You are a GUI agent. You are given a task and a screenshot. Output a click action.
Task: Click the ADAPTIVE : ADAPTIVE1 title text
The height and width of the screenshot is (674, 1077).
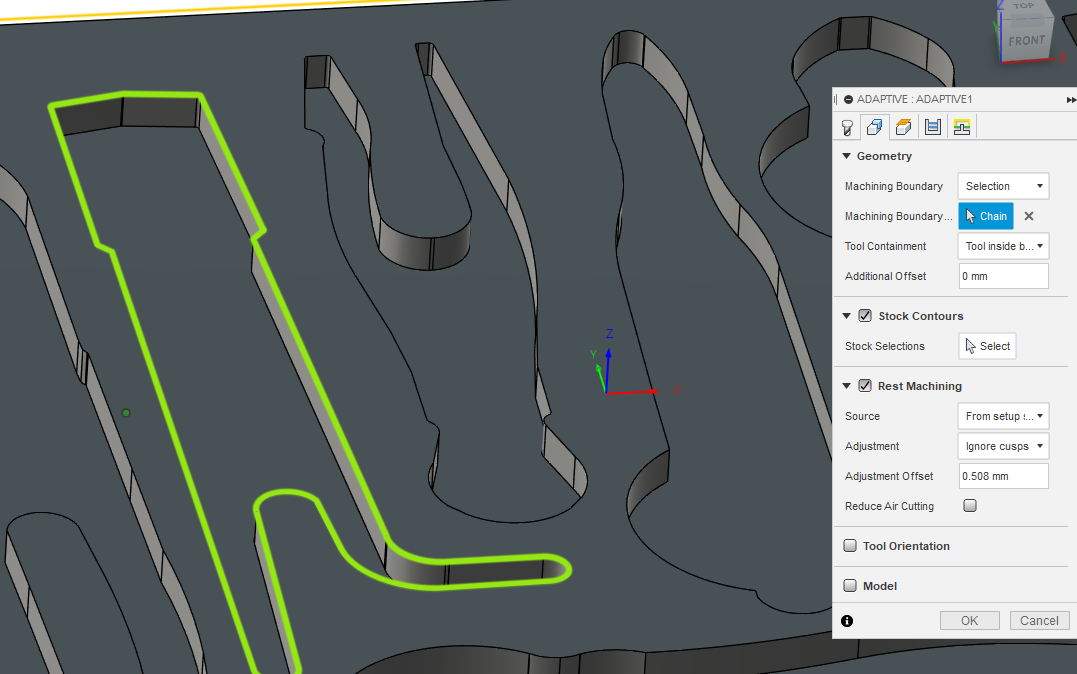click(x=914, y=100)
